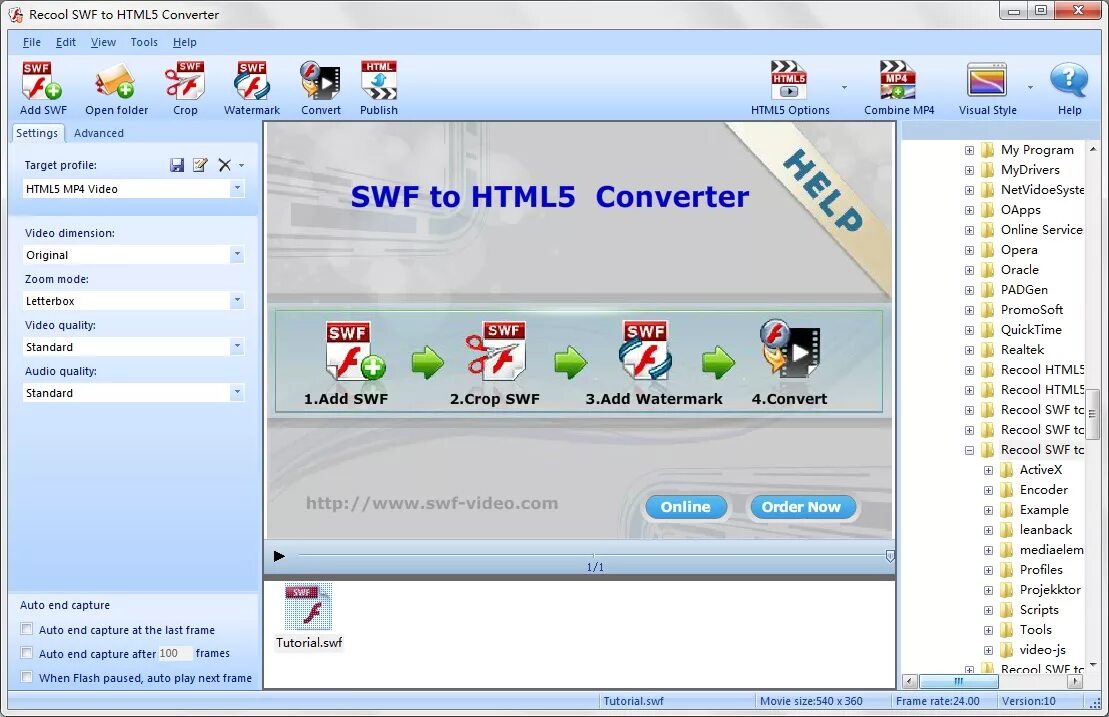
Task: Select the Realtek folder
Action: coord(1022,349)
